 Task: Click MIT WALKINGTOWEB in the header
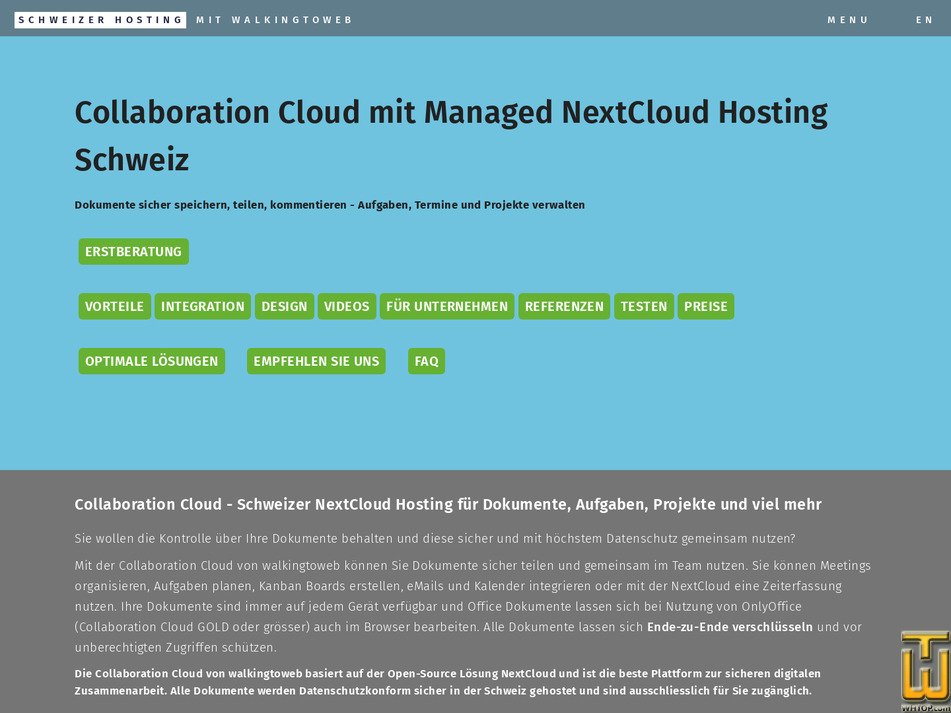point(275,19)
